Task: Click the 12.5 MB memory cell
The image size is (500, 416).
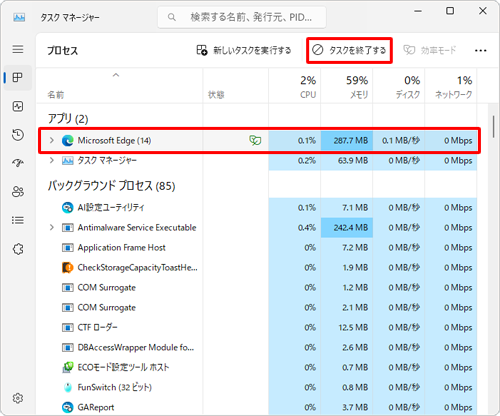Action: coord(347,328)
